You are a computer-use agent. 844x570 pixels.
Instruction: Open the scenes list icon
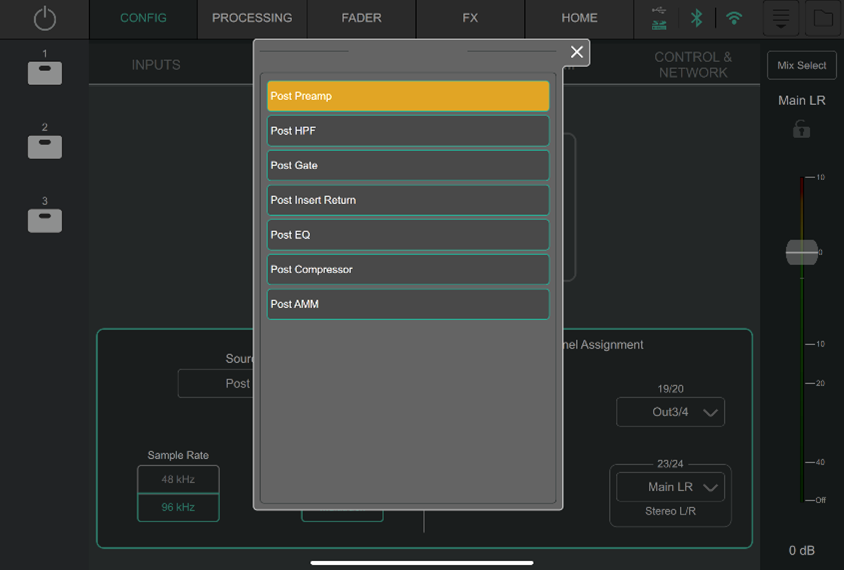click(x=780, y=18)
